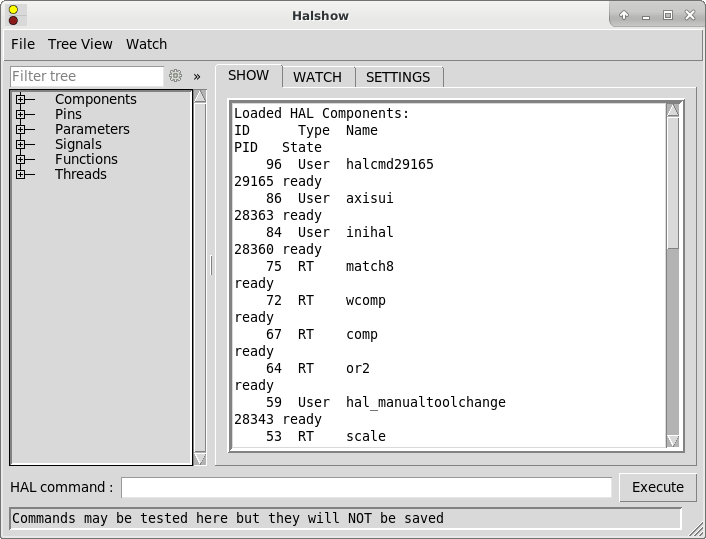Image resolution: width=706 pixels, height=539 pixels.
Task: Click the roll-up arrow in title bar
Action: click(624, 15)
